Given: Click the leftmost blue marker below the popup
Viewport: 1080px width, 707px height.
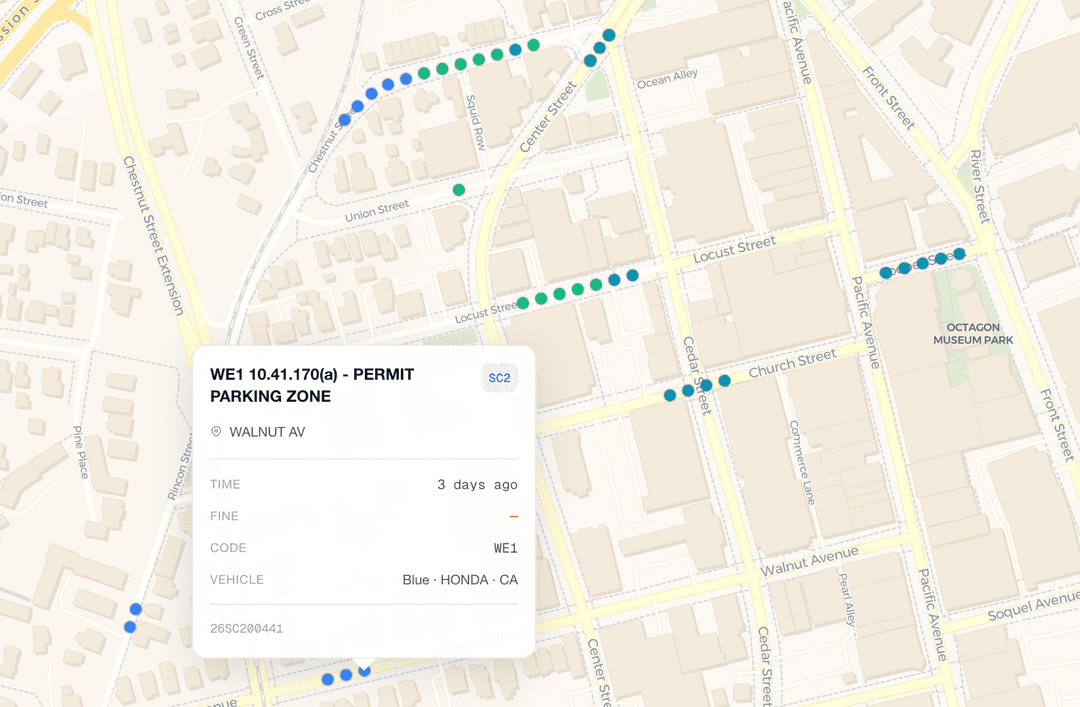Looking at the screenshot, I should (327, 679).
